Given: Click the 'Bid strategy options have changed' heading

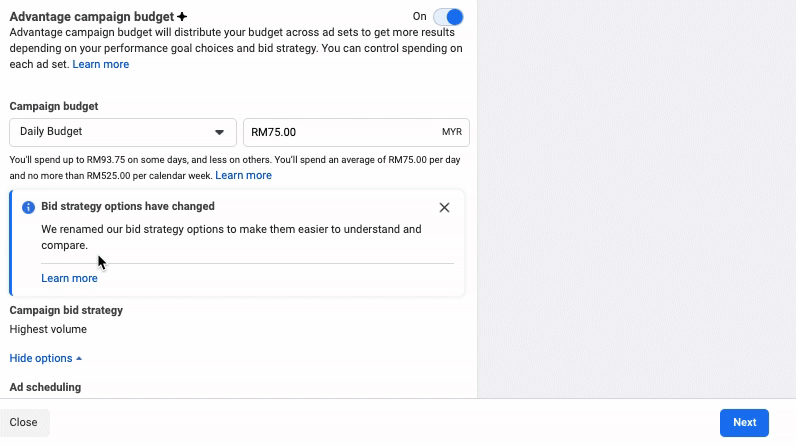Looking at the screenshot, I should [128, 207].
